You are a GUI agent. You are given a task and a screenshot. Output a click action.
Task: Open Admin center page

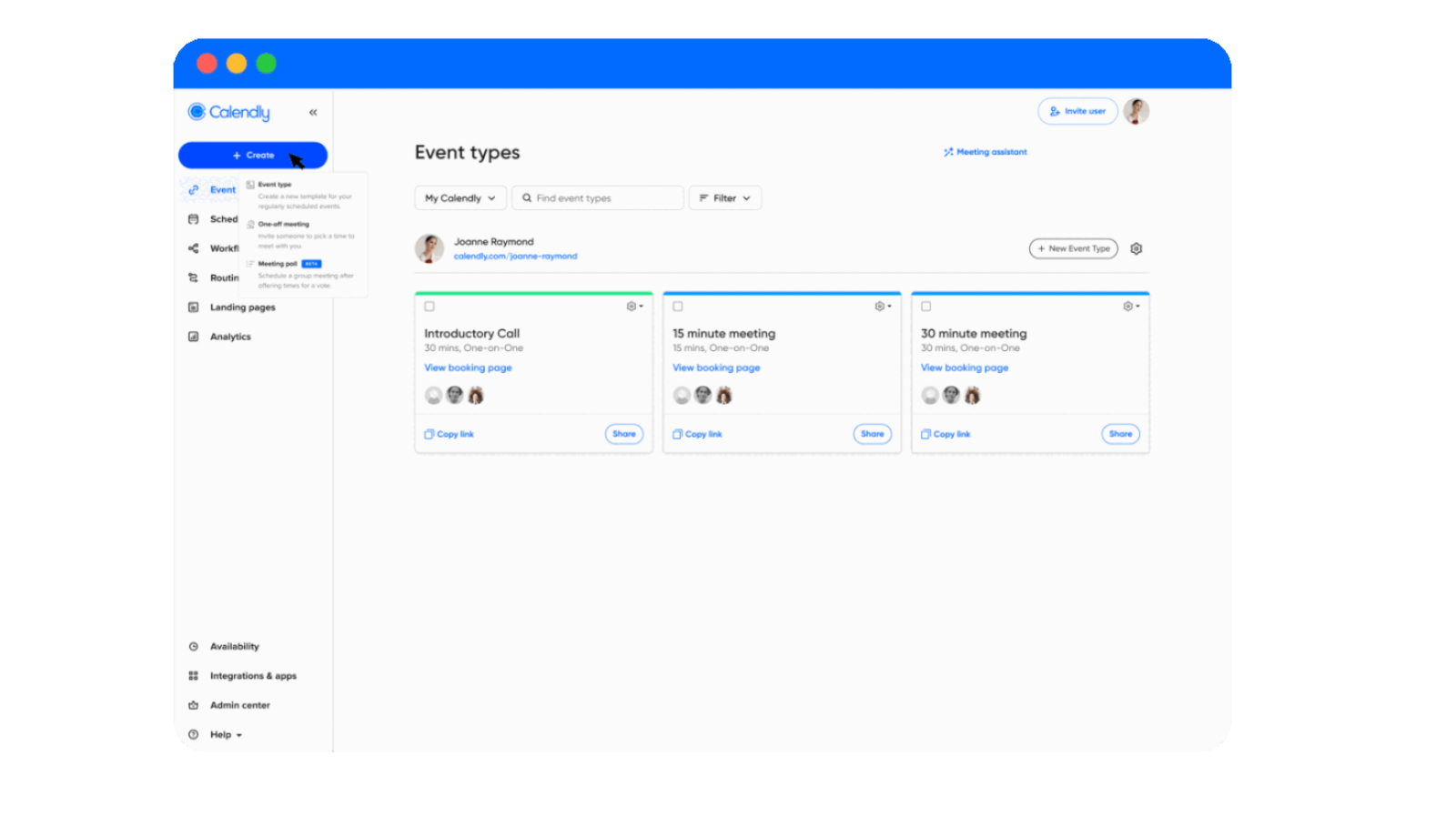tap(240, 705)
